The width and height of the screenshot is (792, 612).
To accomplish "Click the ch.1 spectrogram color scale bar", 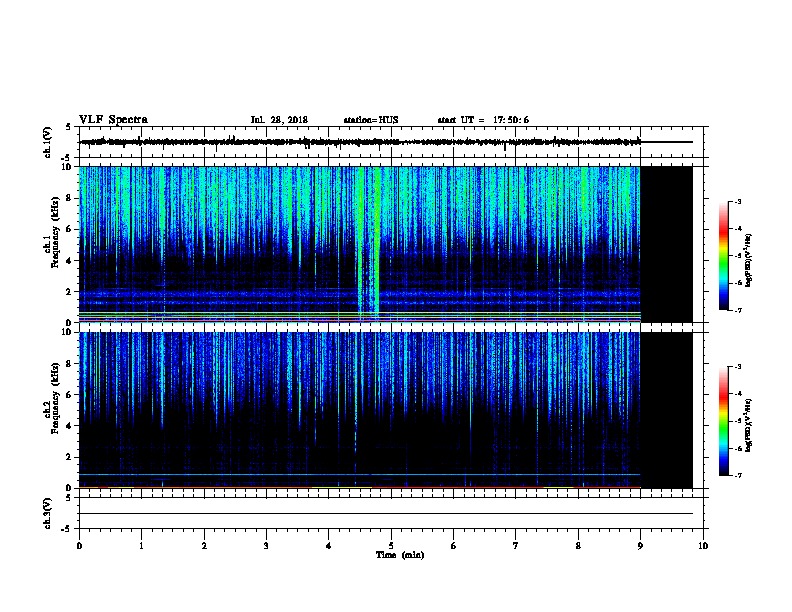I will coord(724,256).
